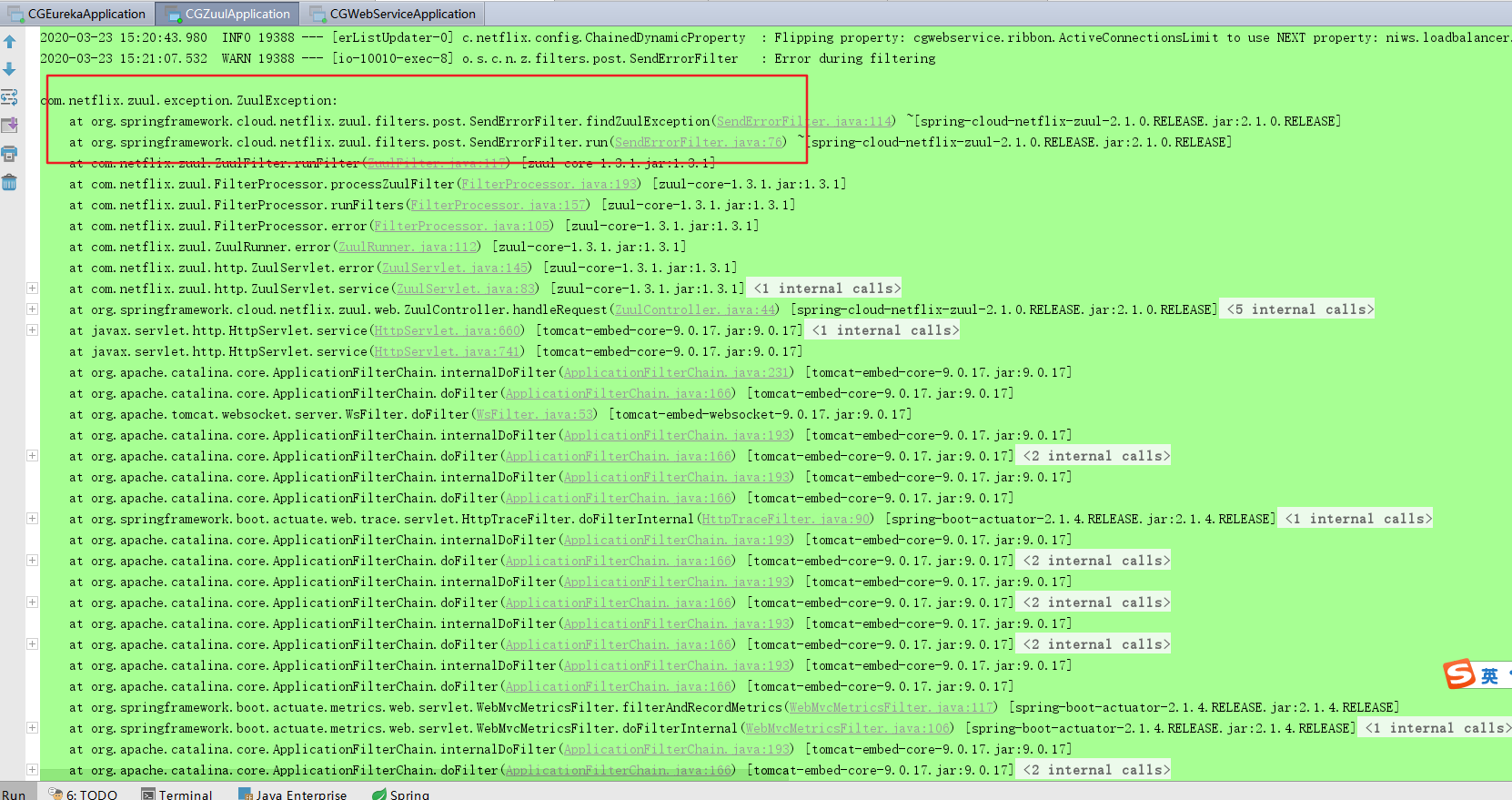Image resolution: width=1512 pixels, height=800 pixels.
Task: Go to FilterProcessor.java:157 link
Action: (x=499, y=205)
